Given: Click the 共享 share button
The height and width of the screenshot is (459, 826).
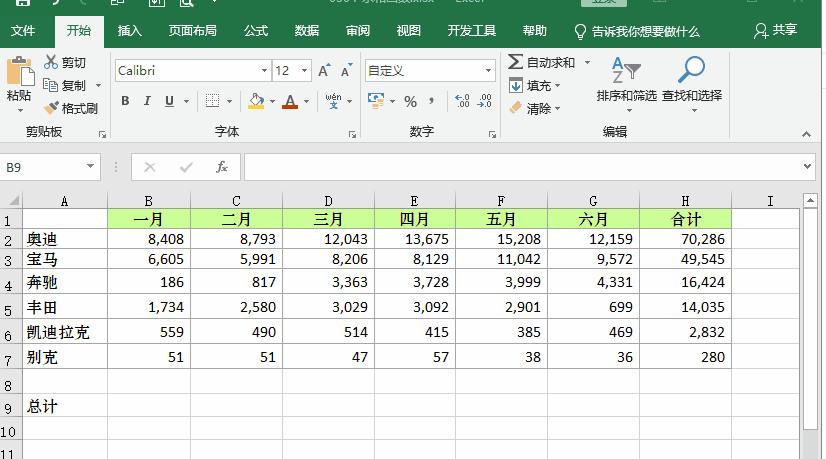Looking at the screenshot, I should (775, 31).
